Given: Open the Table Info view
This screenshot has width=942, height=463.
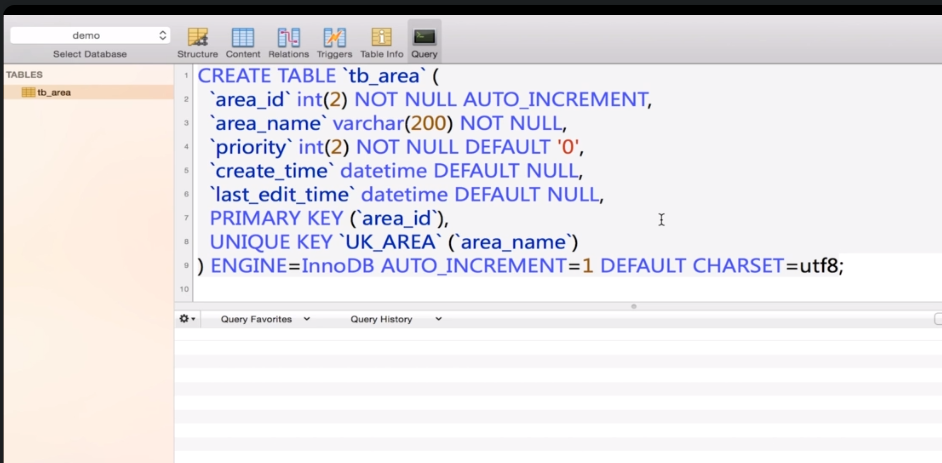Looking at the screenshot, I should point(381,42).
